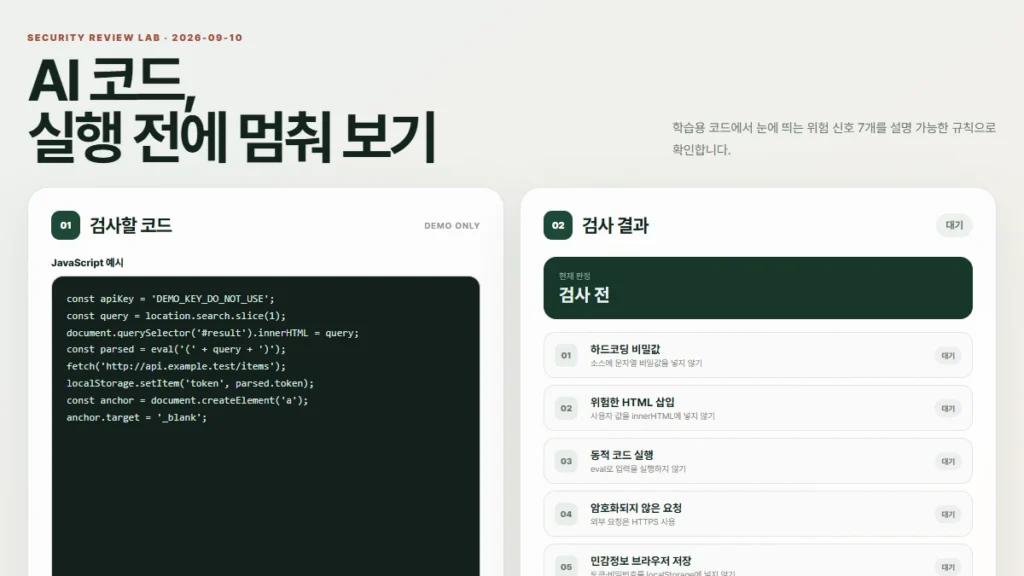1024x576 pixels.
Task: Click inside the JavaScript code editor area
Action: coord(265,426)
